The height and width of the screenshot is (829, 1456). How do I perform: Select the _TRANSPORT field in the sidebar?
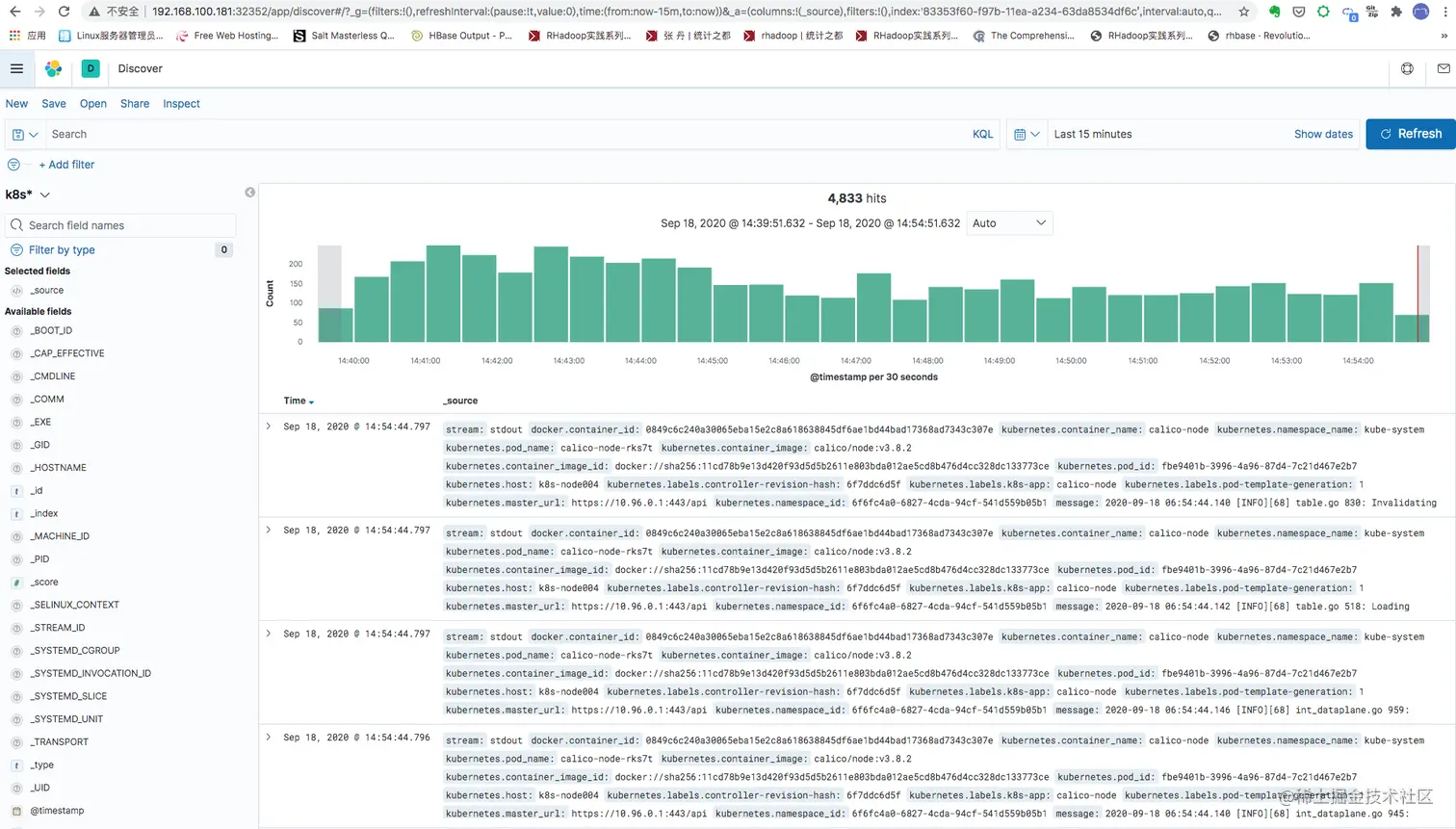59,742
